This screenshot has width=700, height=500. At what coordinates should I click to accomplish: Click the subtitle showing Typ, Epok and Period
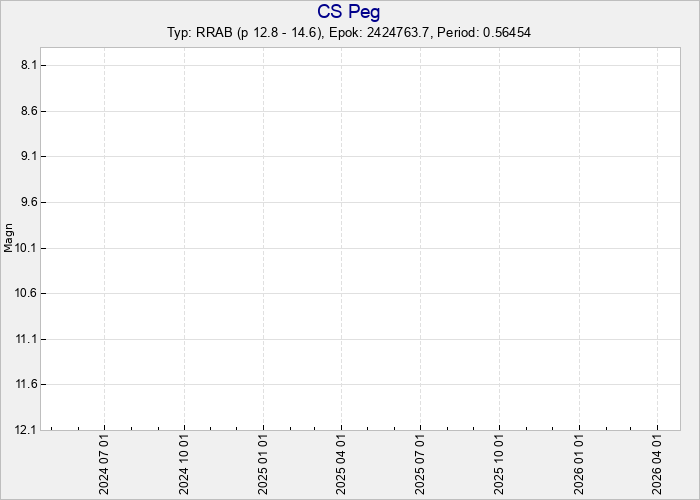pyautogui.click(x=349, y=33)
